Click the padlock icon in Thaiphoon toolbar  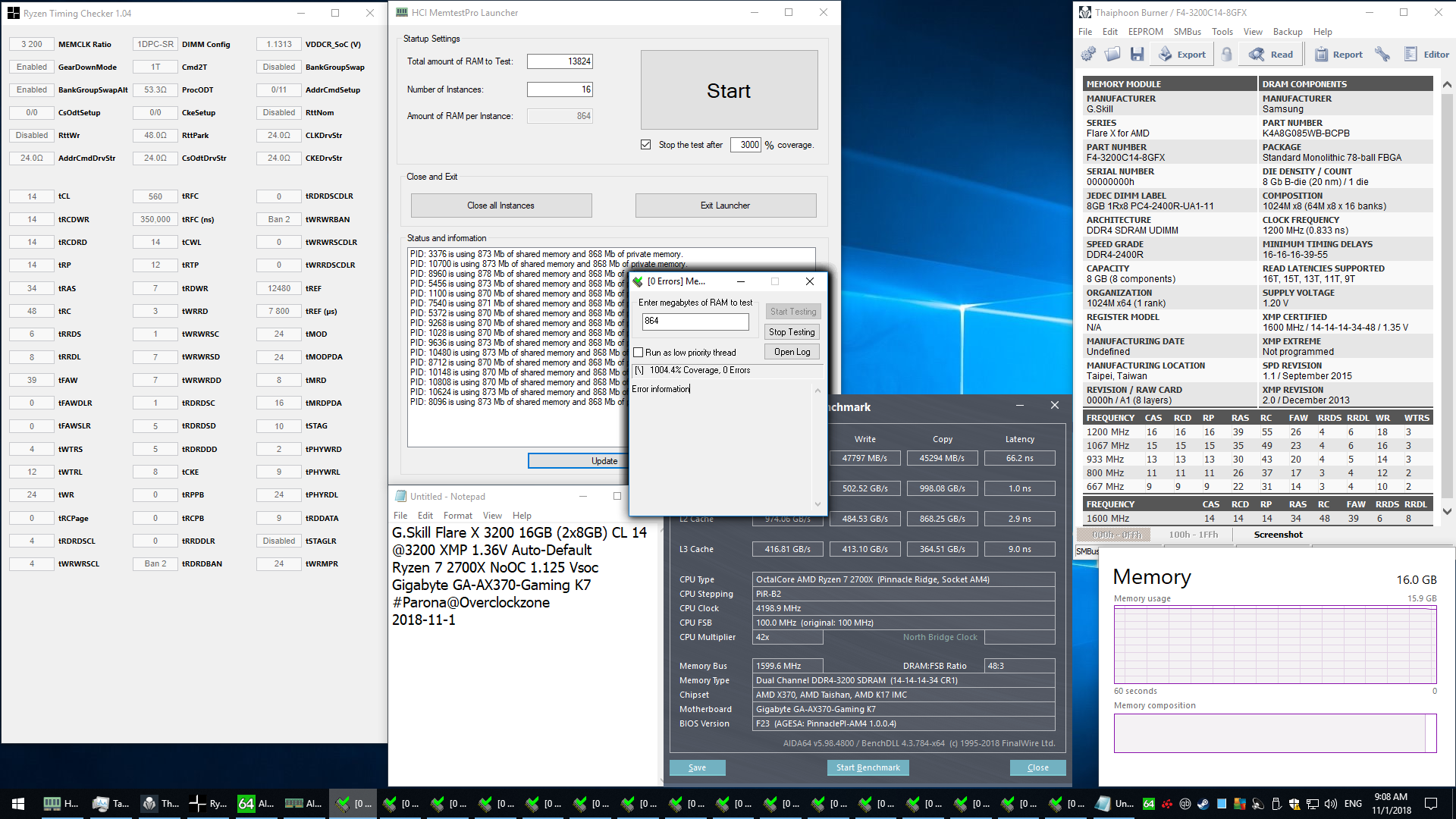(x=1227, y=54)
